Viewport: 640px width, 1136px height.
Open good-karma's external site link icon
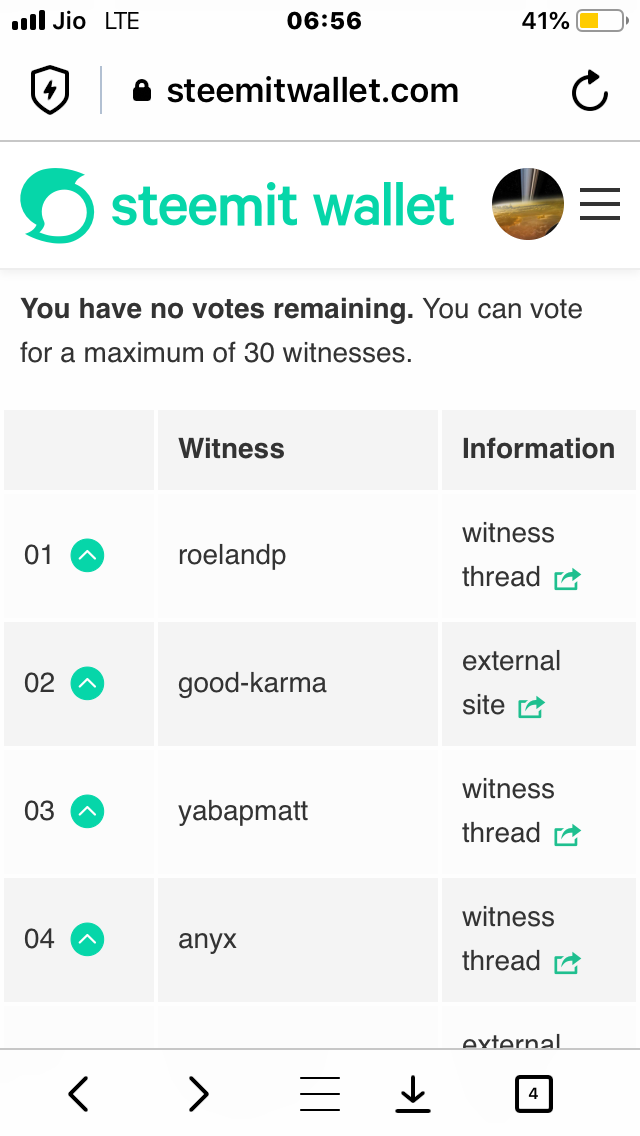tap(531, 707)
